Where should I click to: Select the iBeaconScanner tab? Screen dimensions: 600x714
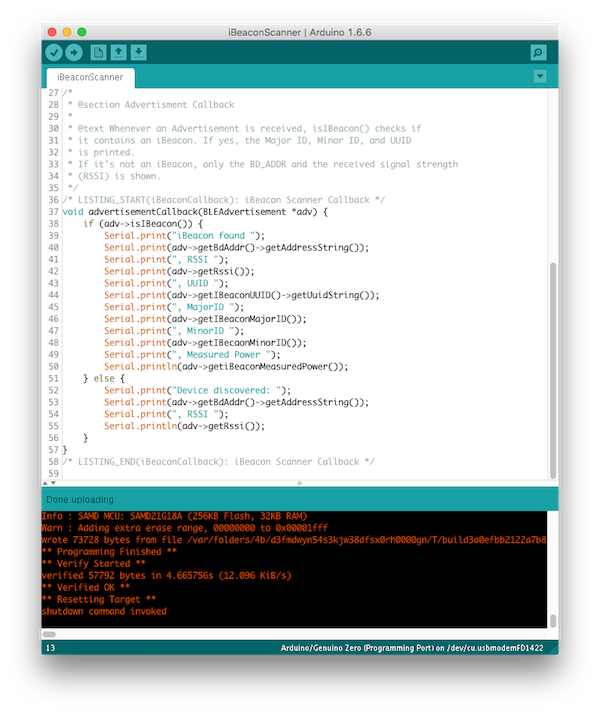90,77
